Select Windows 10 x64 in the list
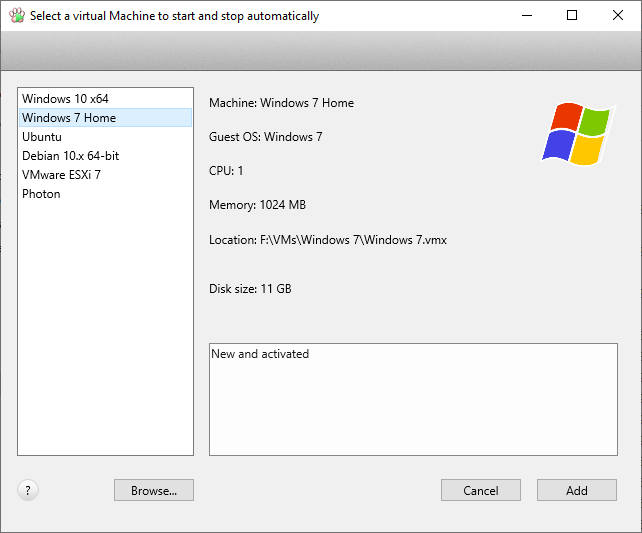 pos(105,99)
